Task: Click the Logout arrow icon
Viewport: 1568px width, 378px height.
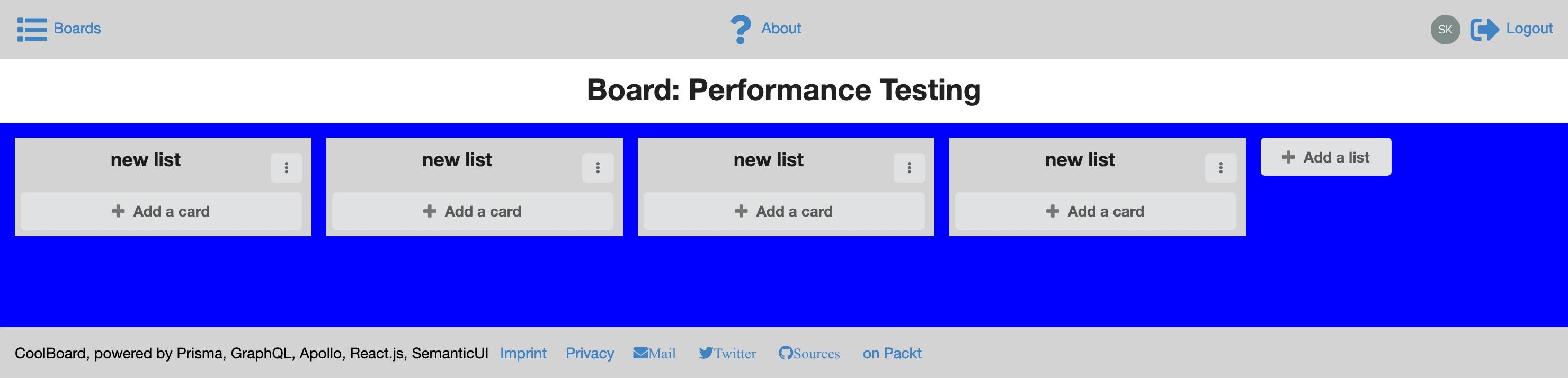Action: [x=1485, y=29]
